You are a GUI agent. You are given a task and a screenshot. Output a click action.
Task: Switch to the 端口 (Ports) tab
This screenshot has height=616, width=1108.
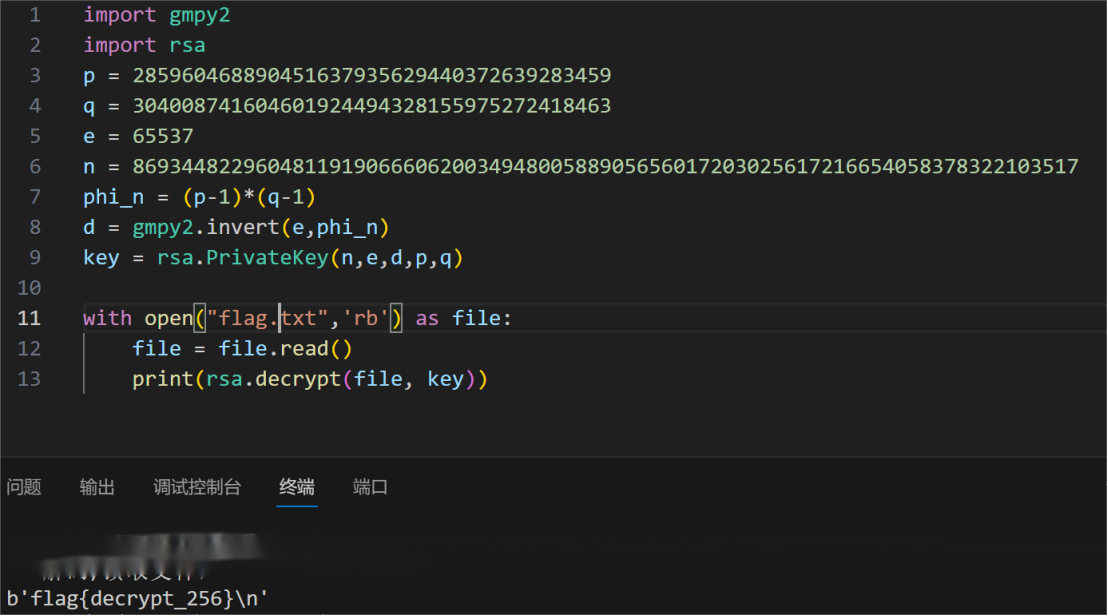(369, 487)
